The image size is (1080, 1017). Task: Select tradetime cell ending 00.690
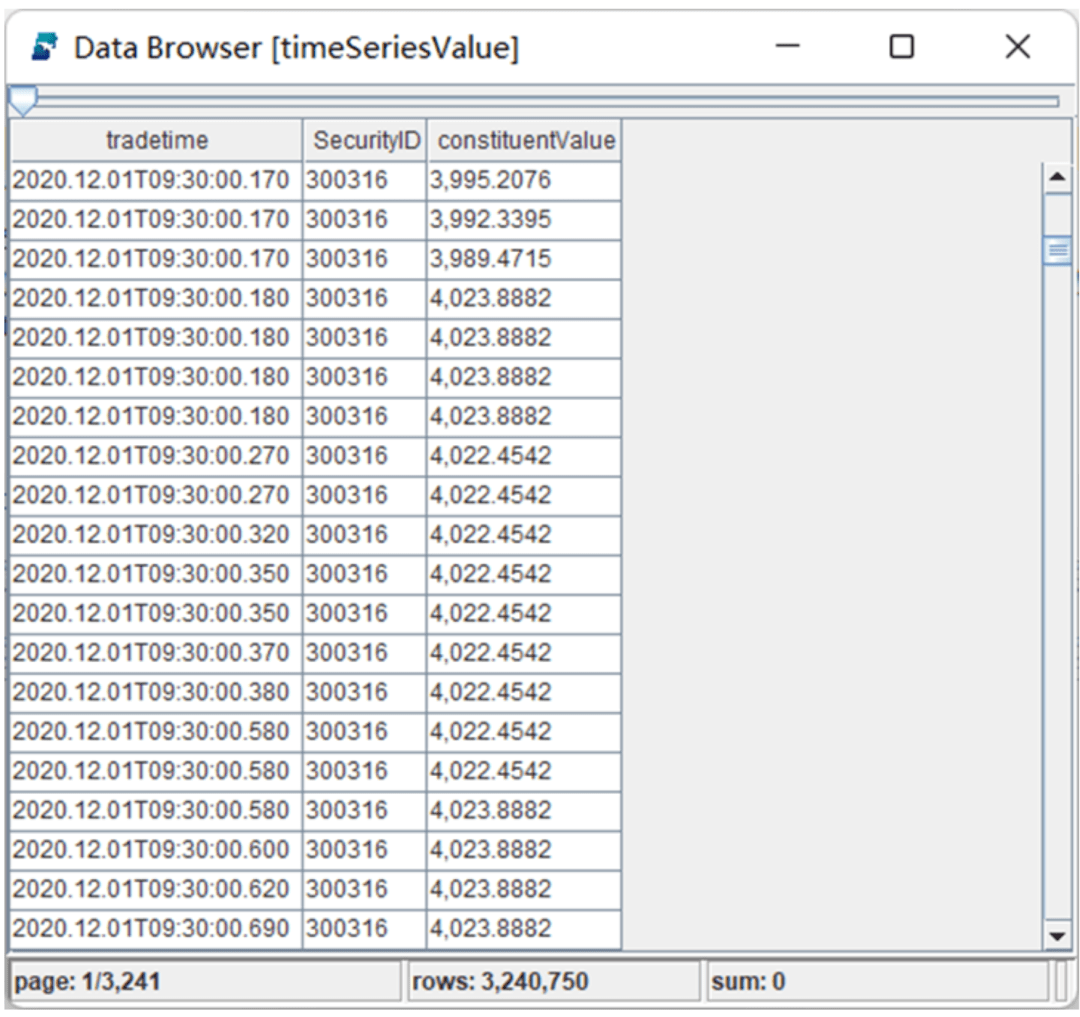[156, 928]
